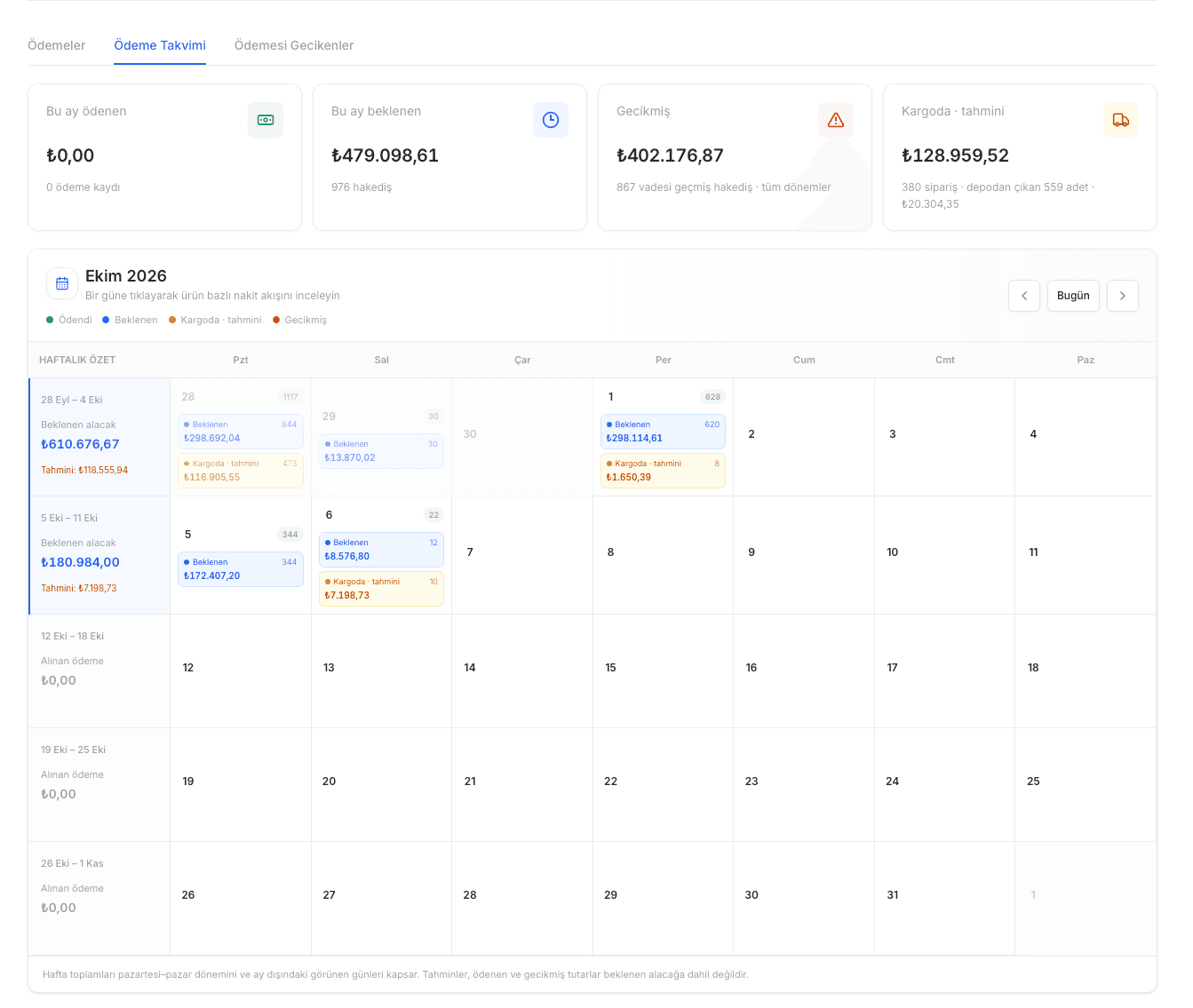Open the Ödemeler tab
This screenshot has width=1193, height=1008.
click(57, 45)
